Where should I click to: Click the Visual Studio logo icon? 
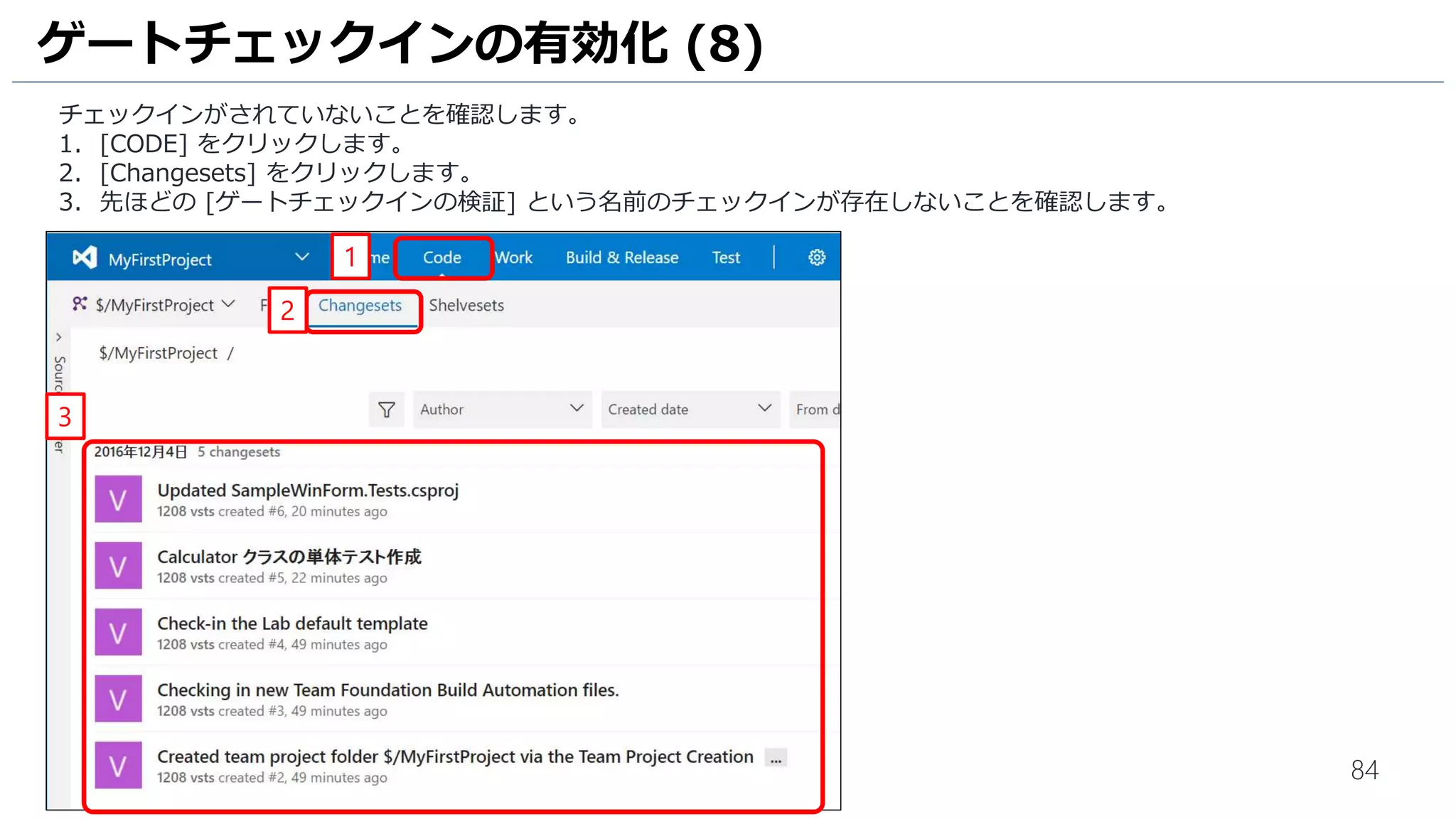[x=85, y=257]
